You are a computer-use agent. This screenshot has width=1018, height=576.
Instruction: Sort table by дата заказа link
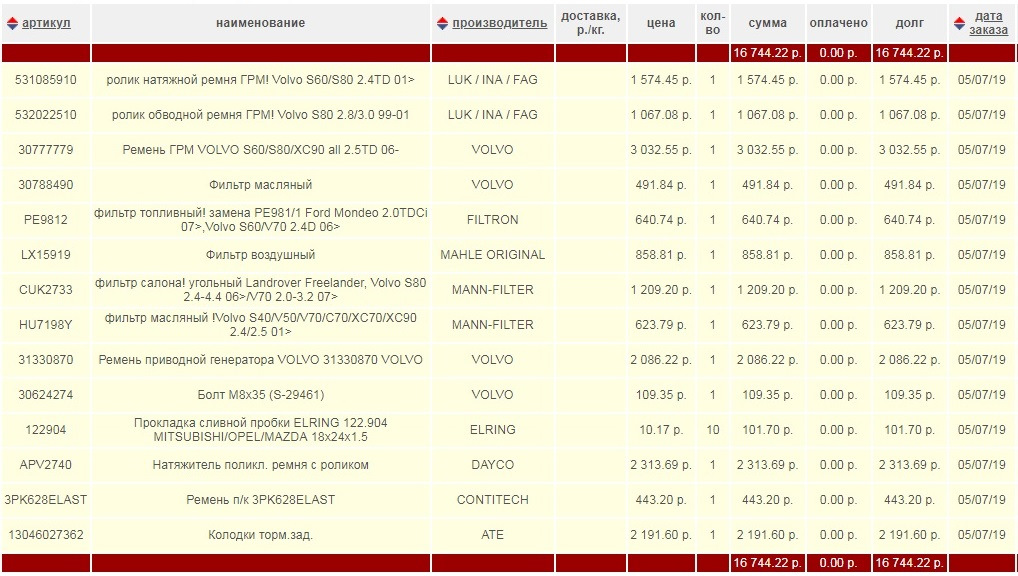[x=989, y=23]
